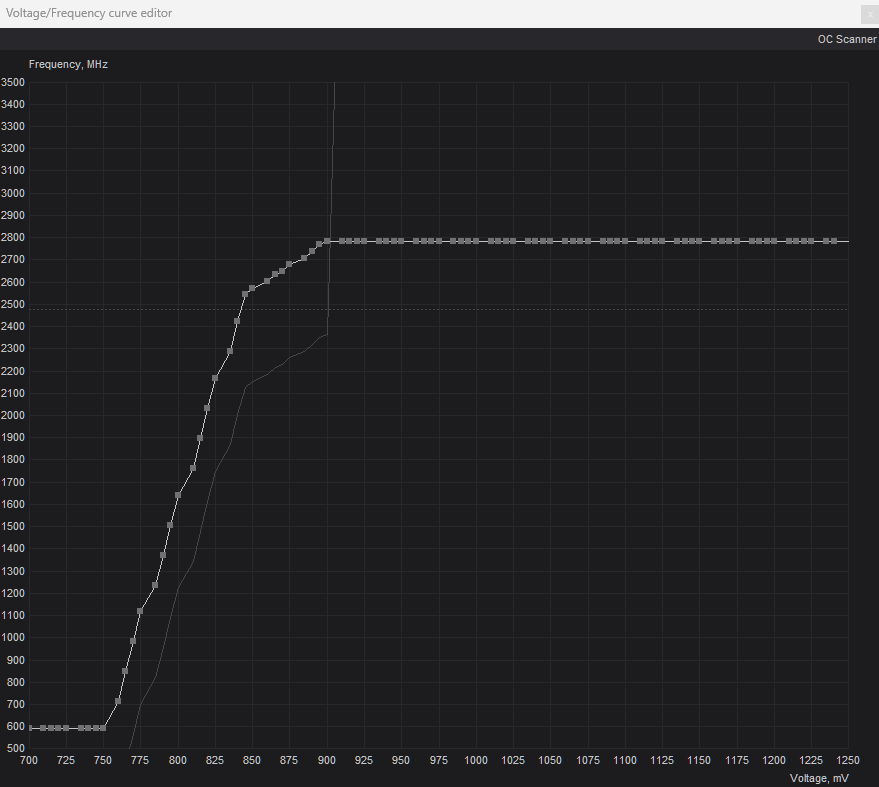The height and width of the screenshot is (787, 879).
Task: Click the 1250 voltage axis label
Action: coord(848,760)
